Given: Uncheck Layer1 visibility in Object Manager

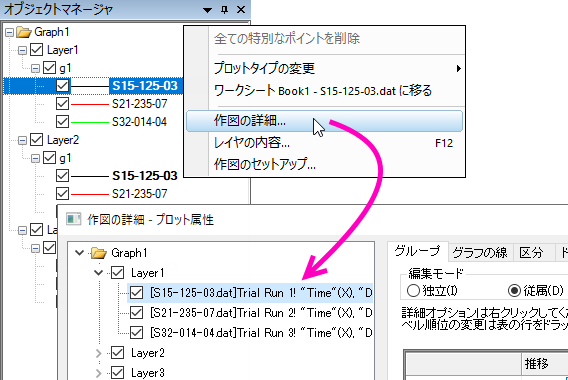Looking at the screenshot, I should (37, 50).
